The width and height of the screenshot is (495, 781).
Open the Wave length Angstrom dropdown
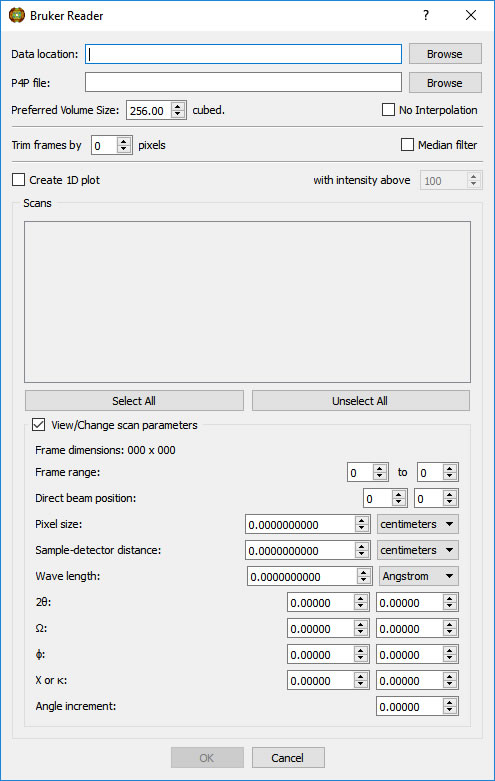418,576
